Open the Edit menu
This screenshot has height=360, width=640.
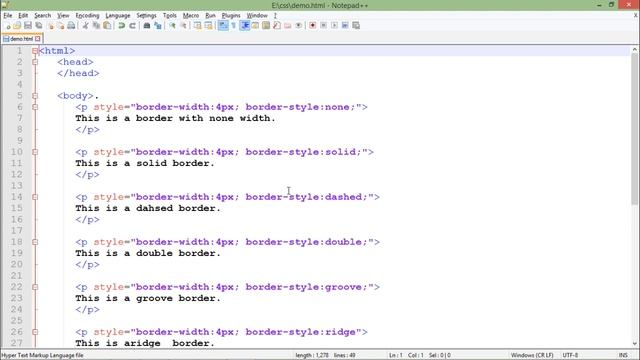(23, 16)
